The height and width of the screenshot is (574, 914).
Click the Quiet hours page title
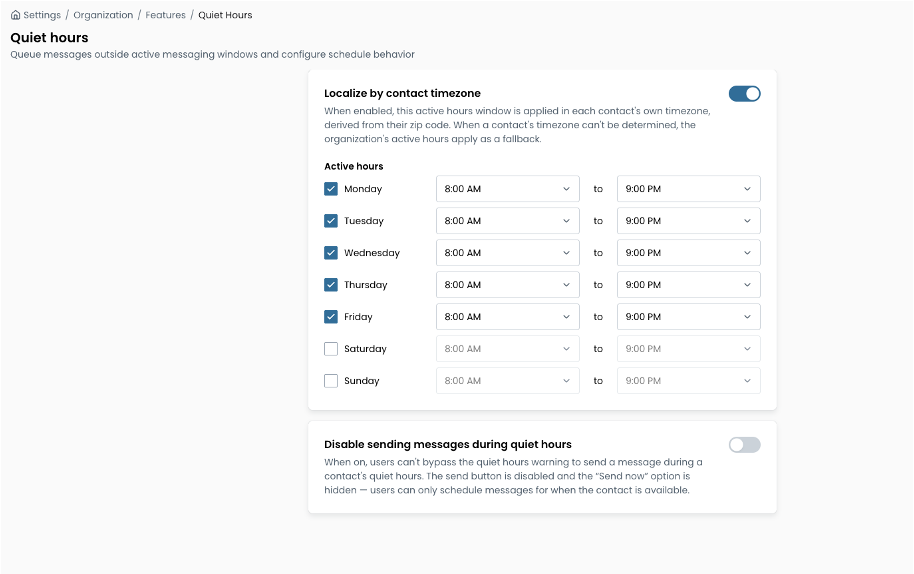pyautogui.click(x=50, y=37)
